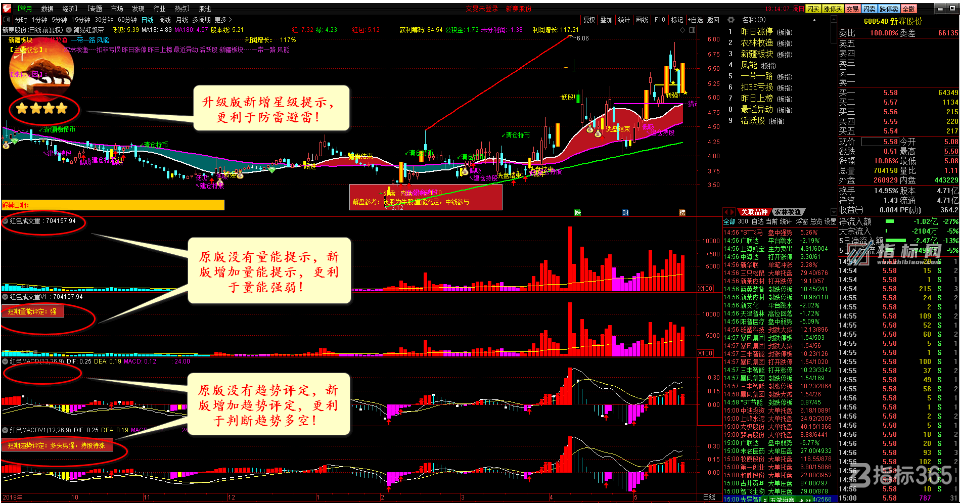Open the F10 company info
This screenshot has width=961, height=503.
point(659,20)
